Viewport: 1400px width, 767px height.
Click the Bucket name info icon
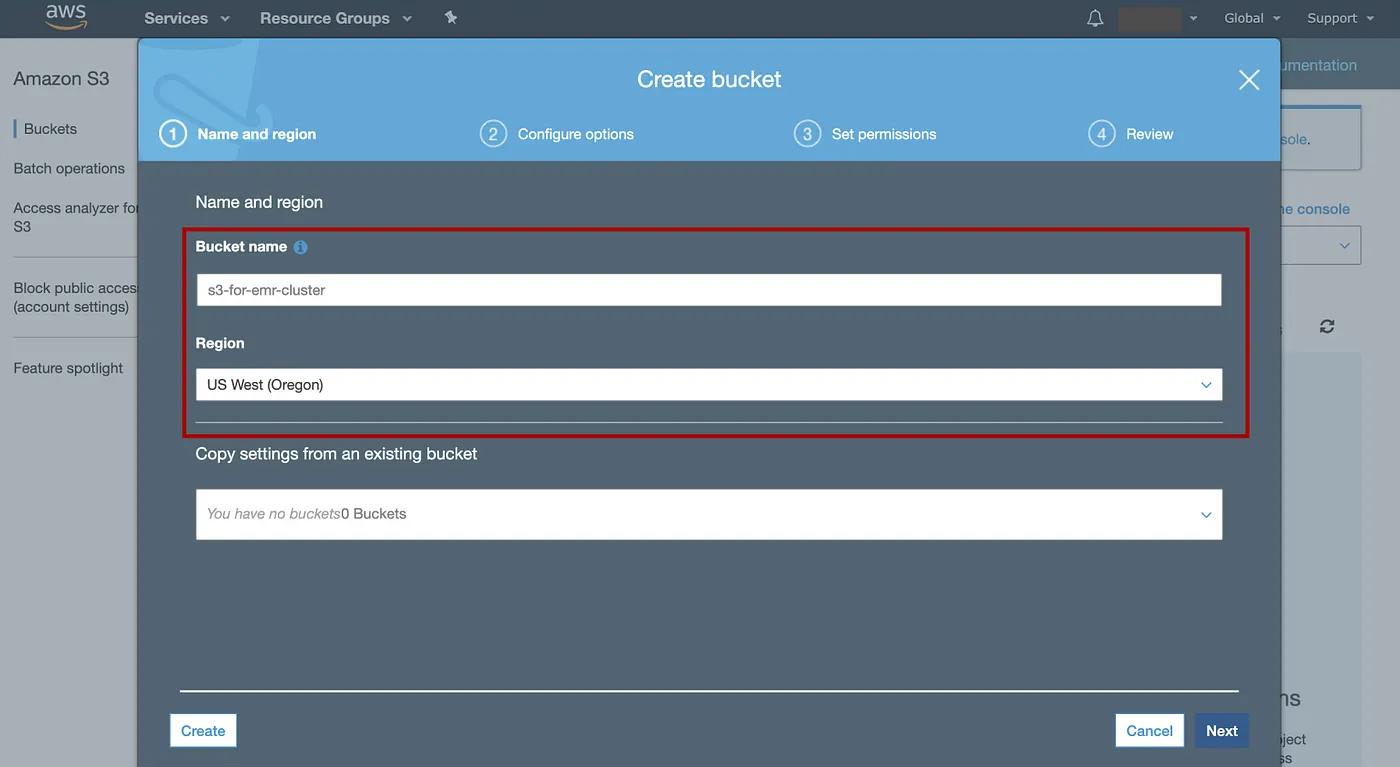[301, 247]
